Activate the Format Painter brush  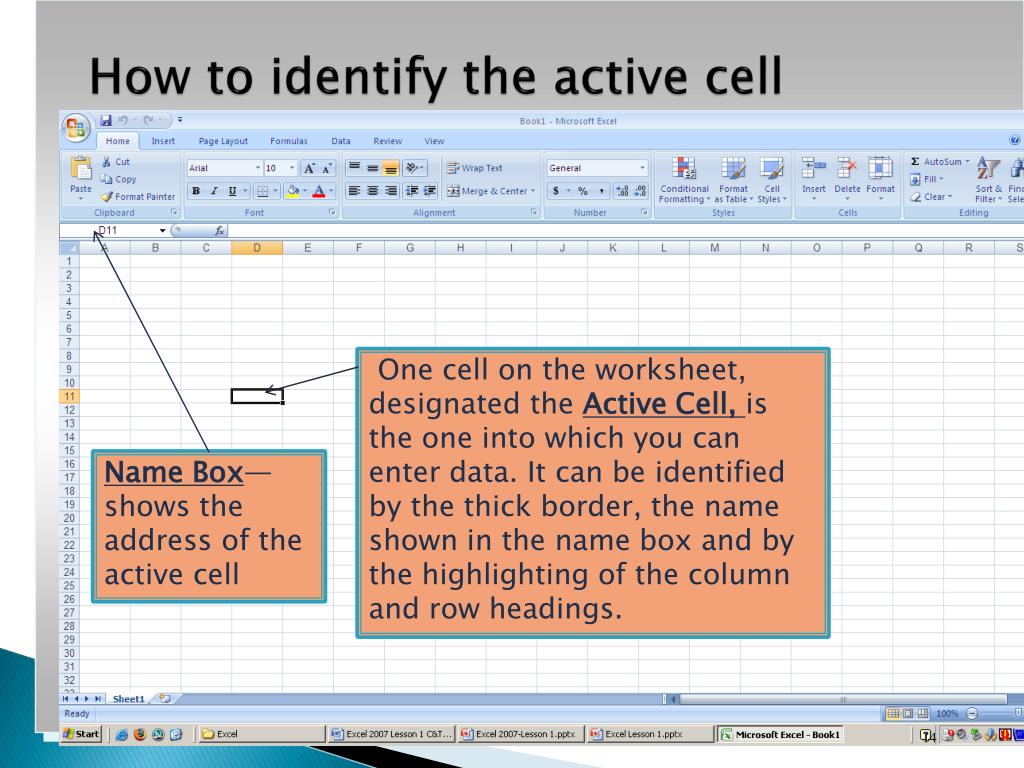point(107,197)
